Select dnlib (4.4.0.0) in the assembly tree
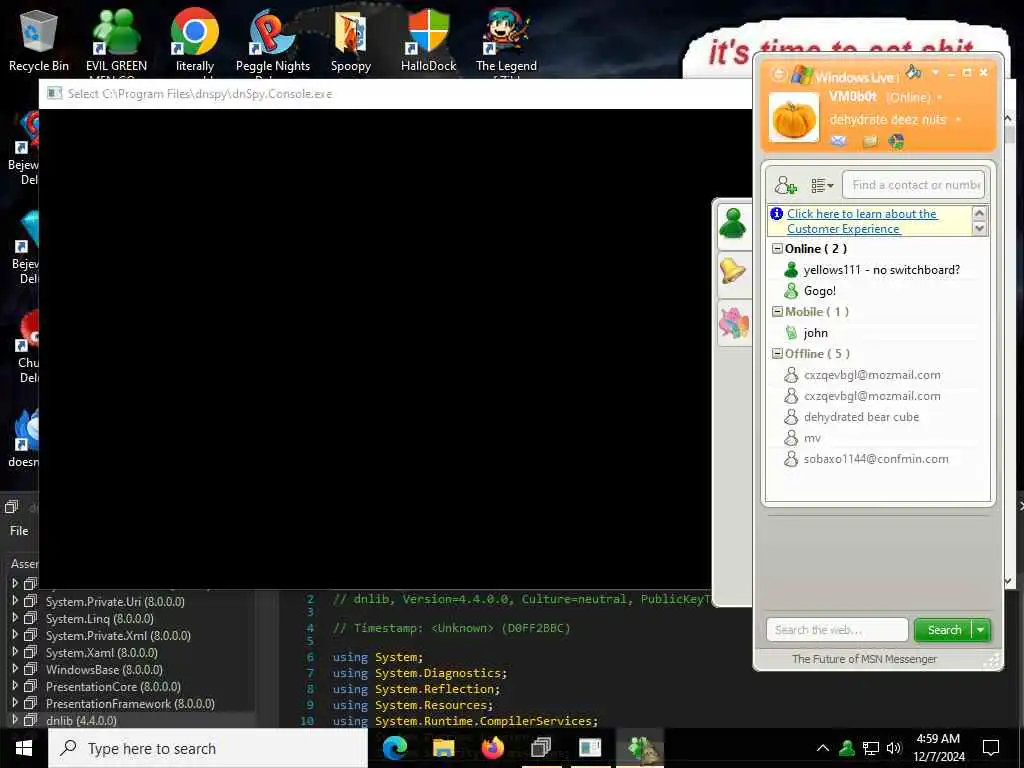The image size is (1024, 768). pyautogui.click(x=81, y=720)
